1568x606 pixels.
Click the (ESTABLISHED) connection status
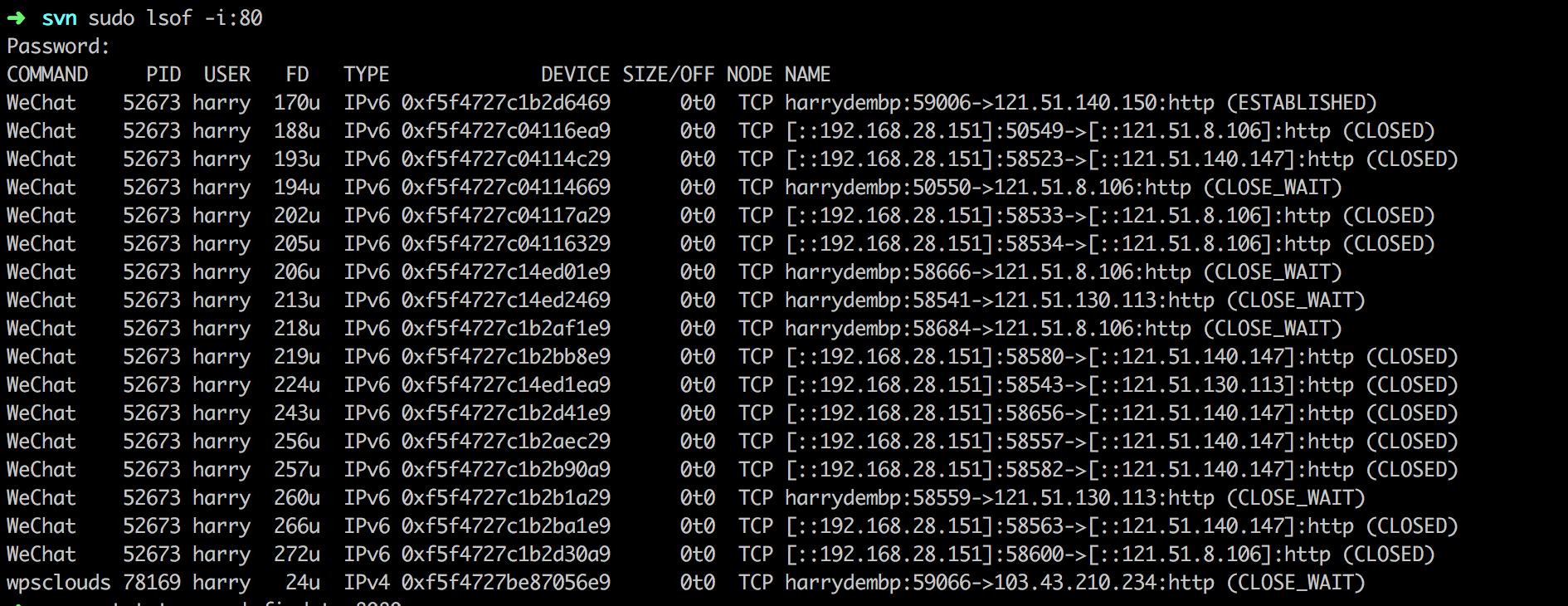pos(1301,103)
